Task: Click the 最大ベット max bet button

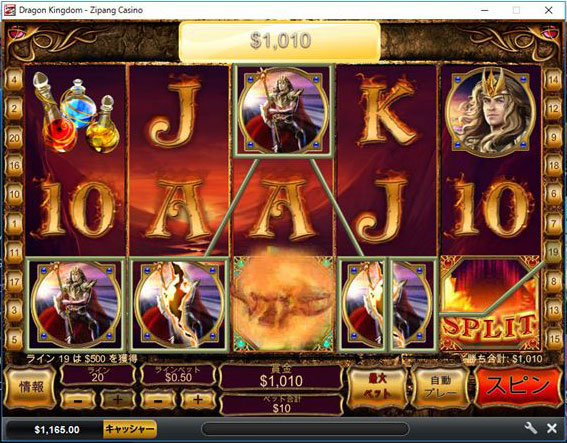Action: point(377,387)
